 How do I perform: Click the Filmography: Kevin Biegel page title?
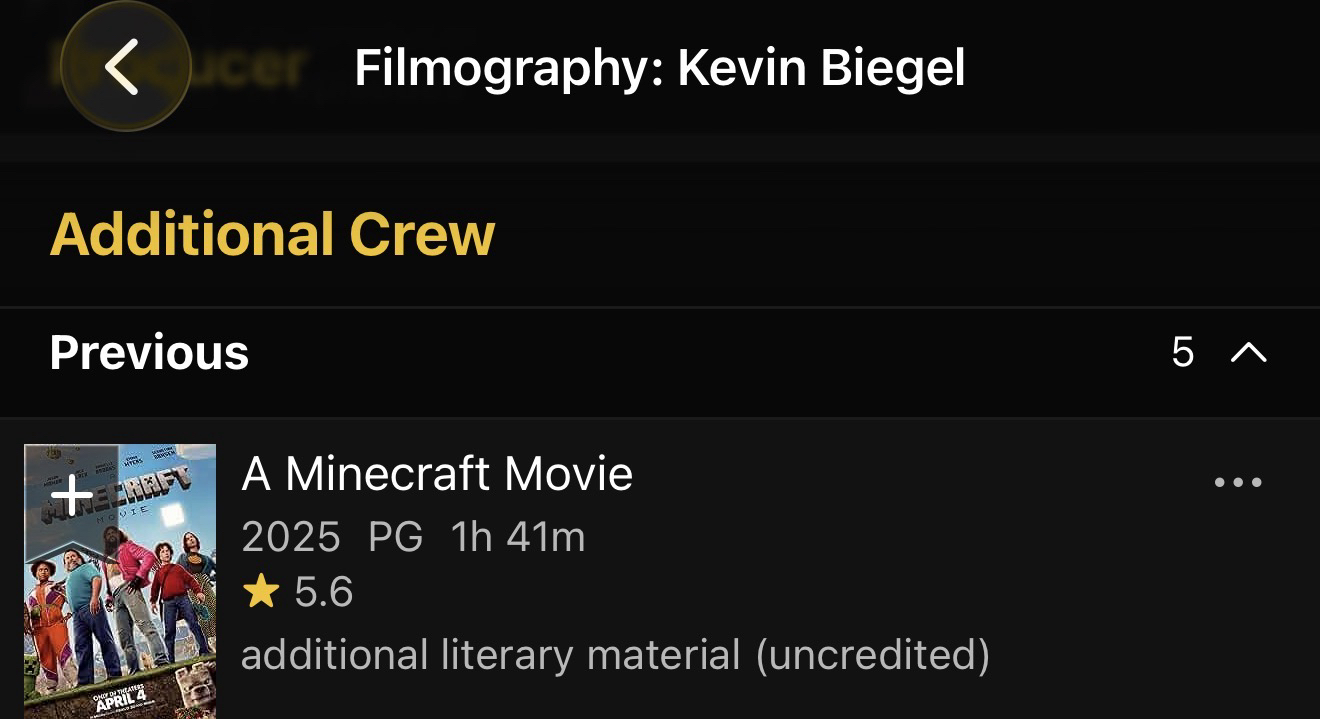659,68
